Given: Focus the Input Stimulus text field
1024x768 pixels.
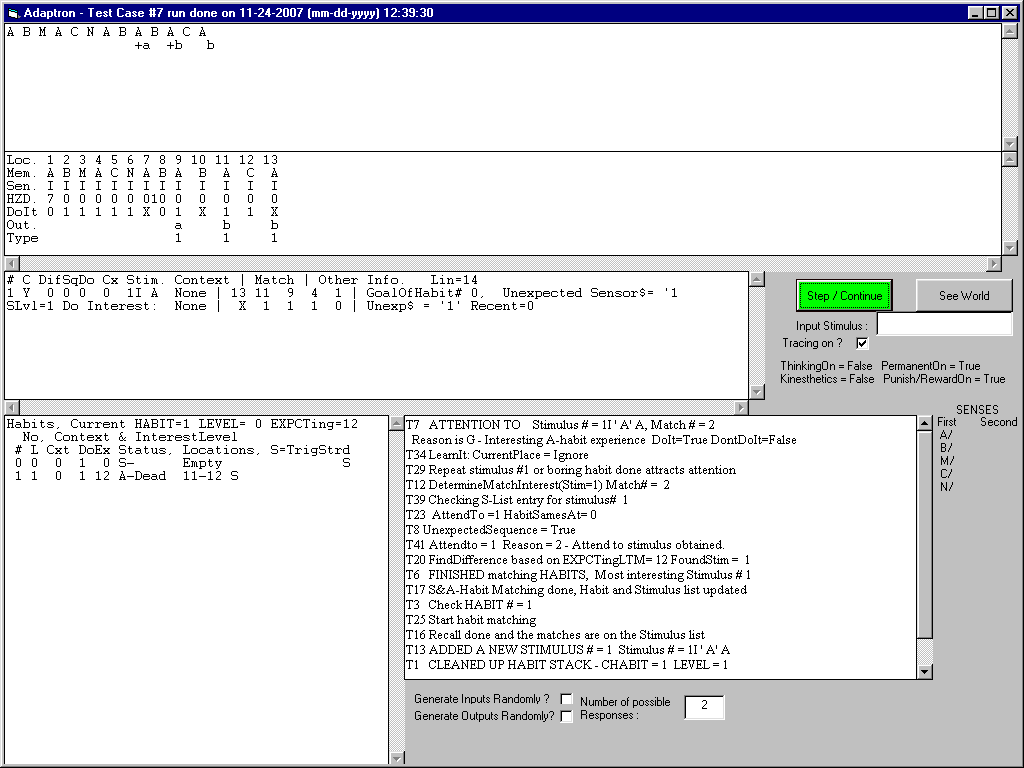Looking at the screenshot, I should click(944, 325).
